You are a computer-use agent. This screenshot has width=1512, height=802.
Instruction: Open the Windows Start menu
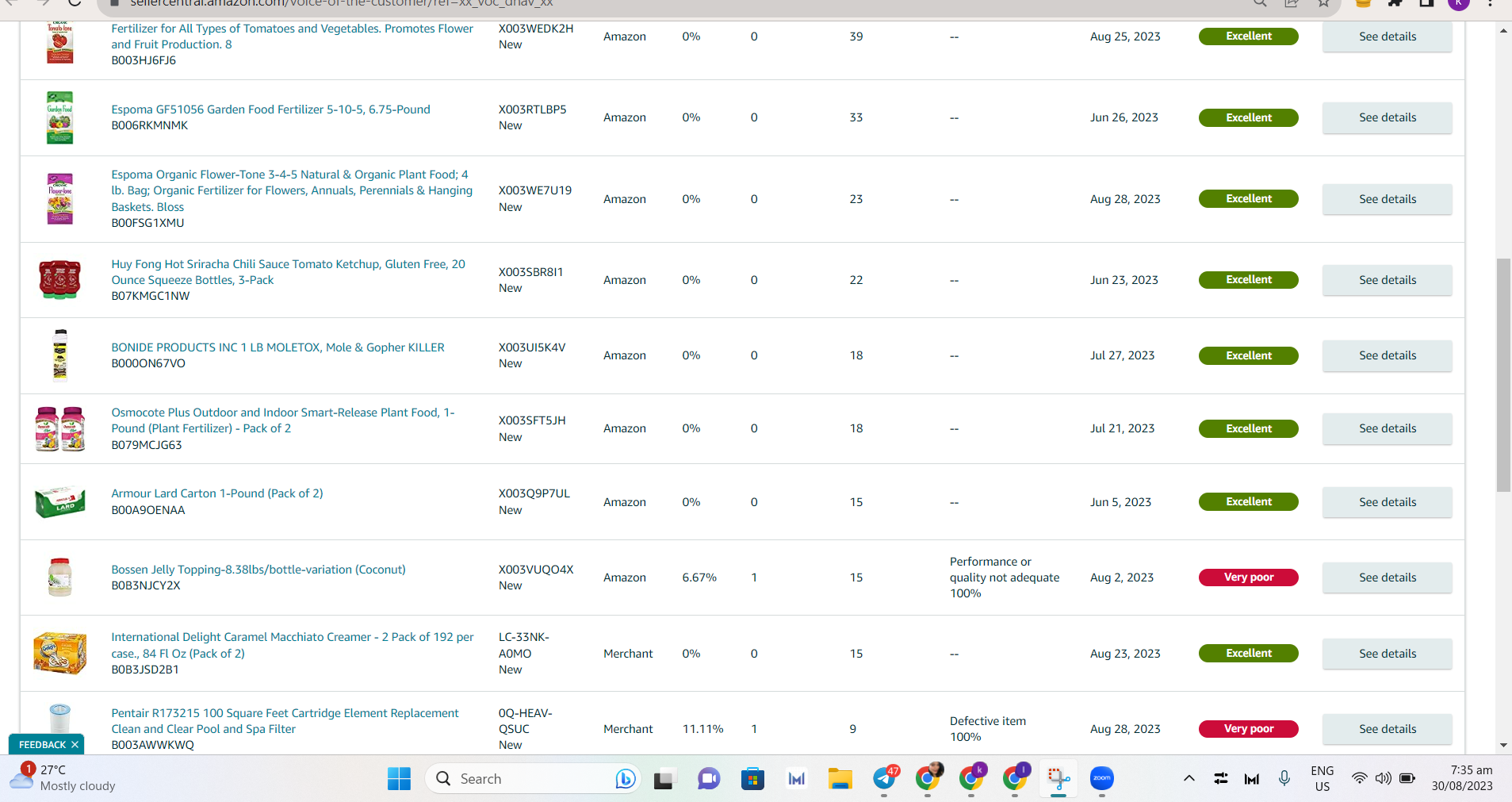point(399,779)
